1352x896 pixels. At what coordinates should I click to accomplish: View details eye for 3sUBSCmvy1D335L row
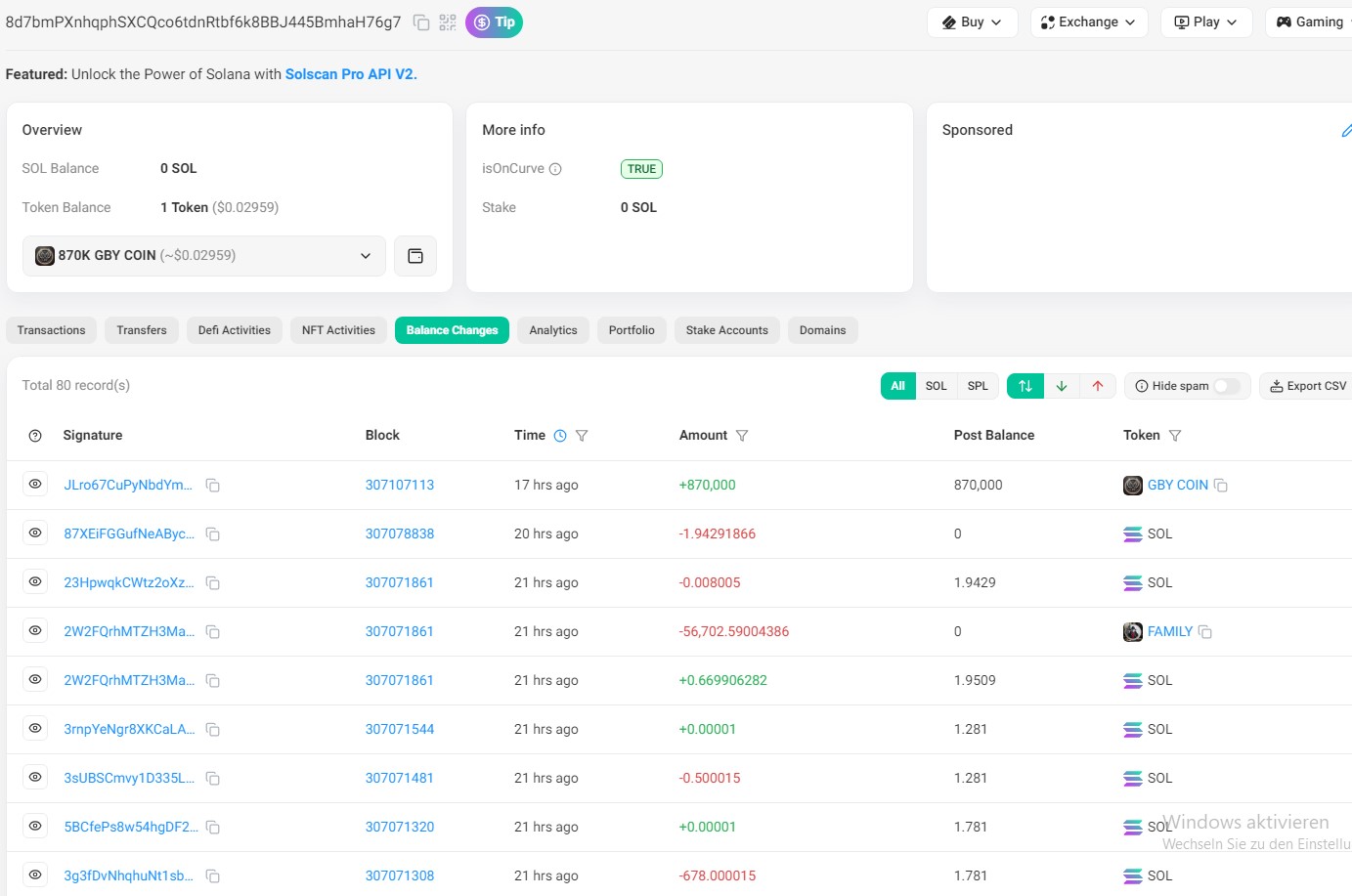[x=35, y=778]
